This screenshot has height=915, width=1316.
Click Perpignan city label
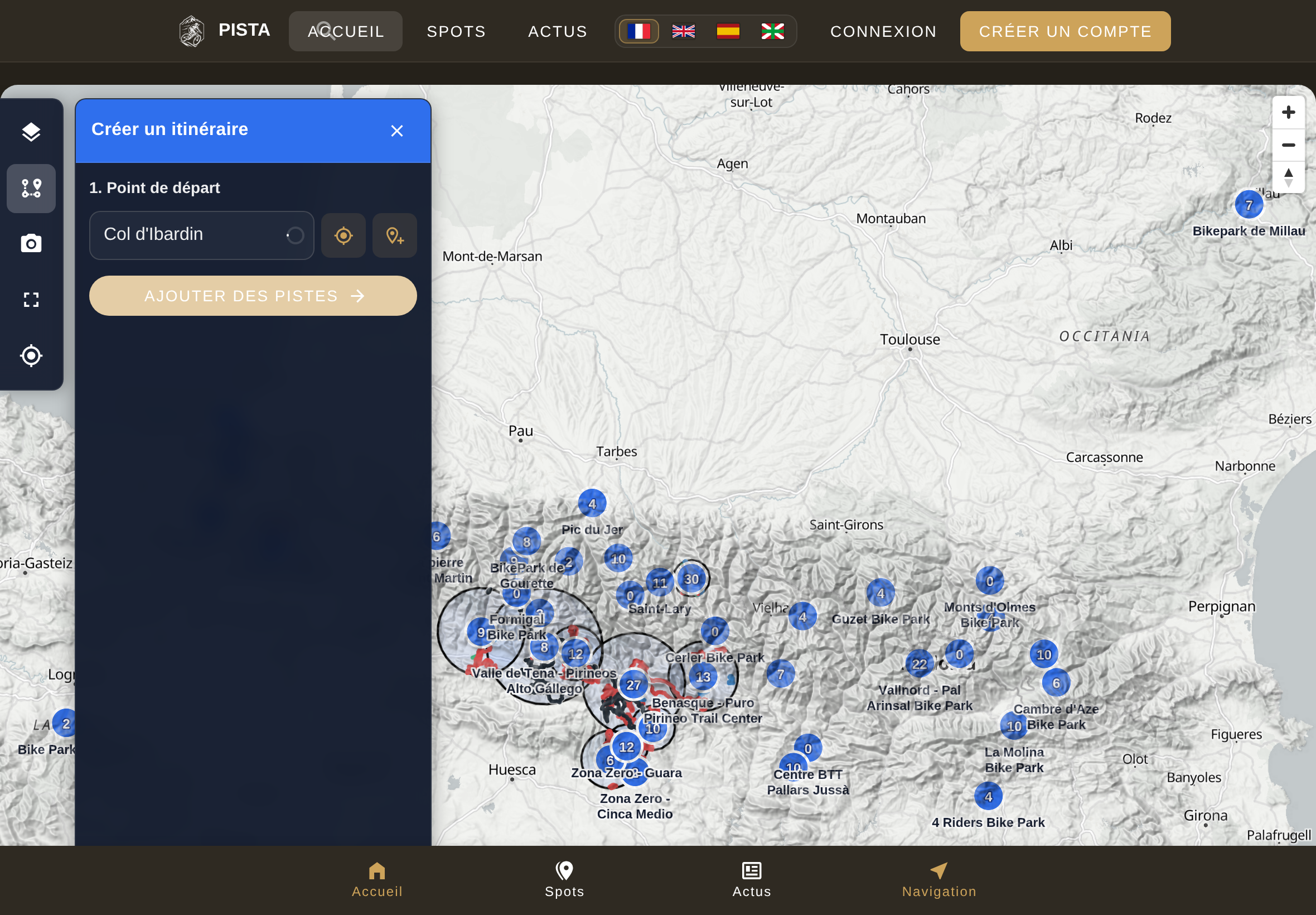point(1221,606)
